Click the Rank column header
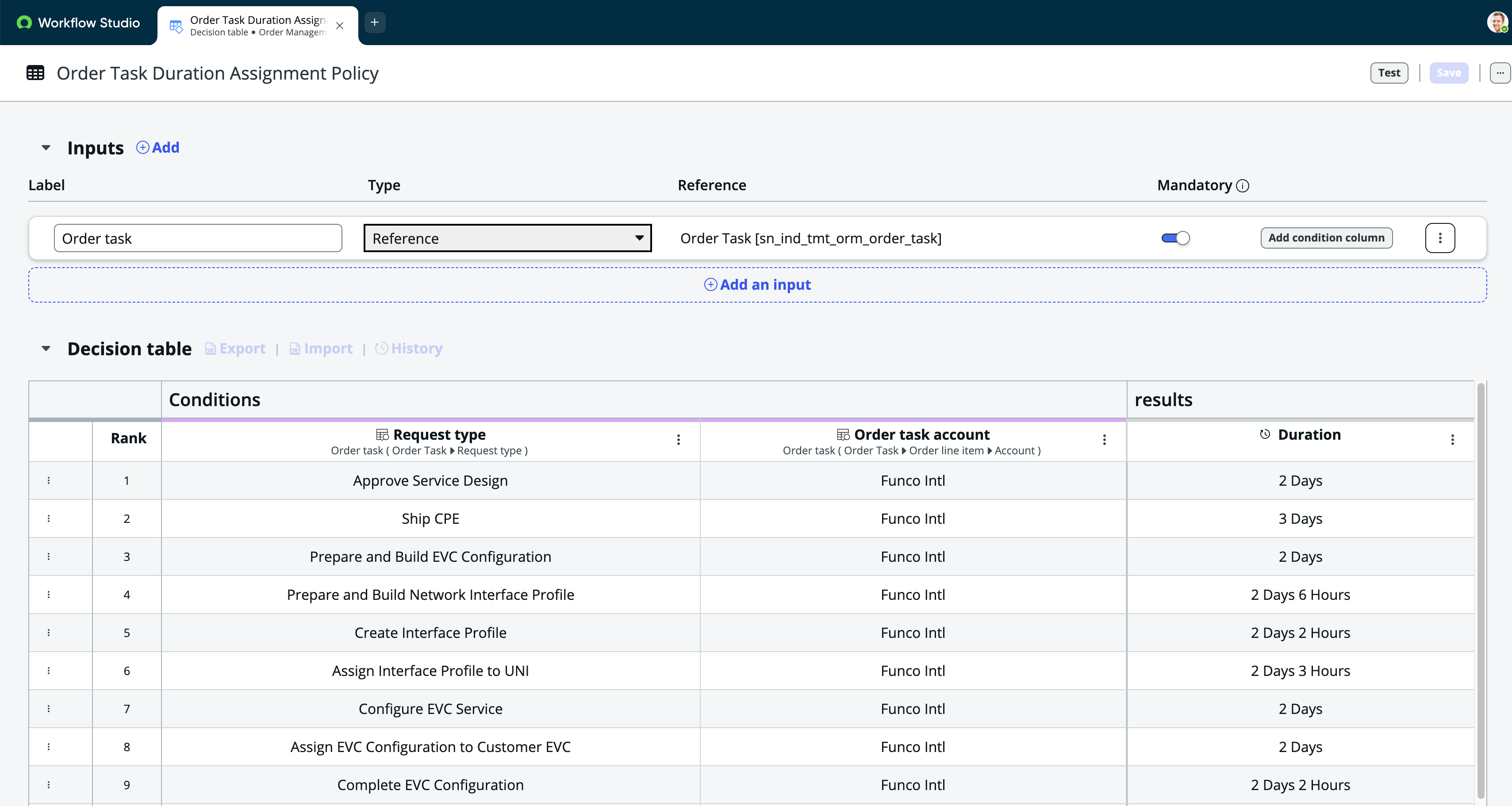This screenshot has height=806, width=1512. coord(129,438)
